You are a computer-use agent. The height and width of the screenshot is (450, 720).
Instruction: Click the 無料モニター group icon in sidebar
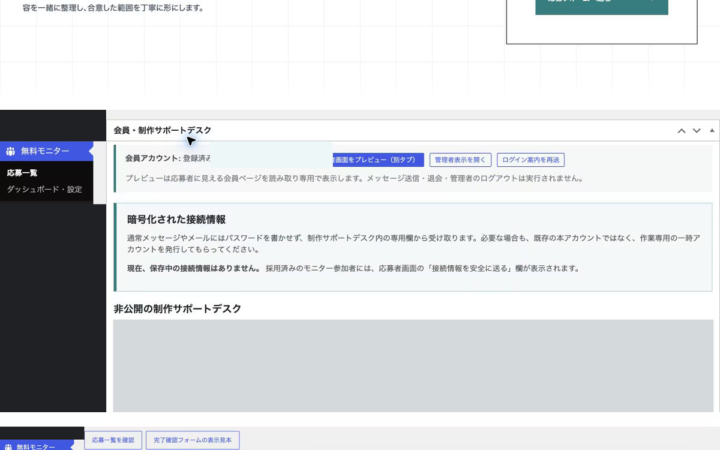(11, 151)
